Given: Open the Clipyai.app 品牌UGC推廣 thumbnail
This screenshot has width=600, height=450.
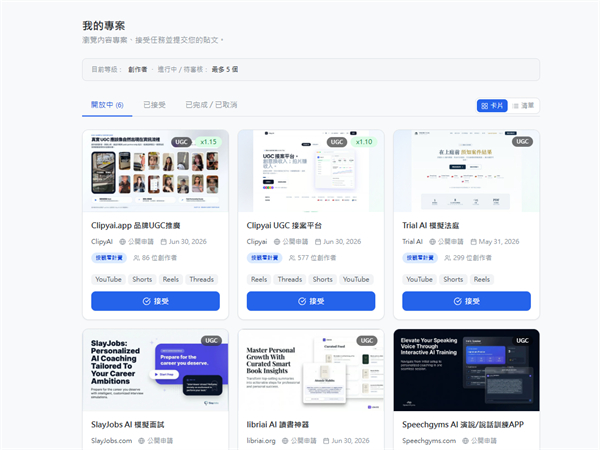Looking at the screenshot, I should pos(155,171).
